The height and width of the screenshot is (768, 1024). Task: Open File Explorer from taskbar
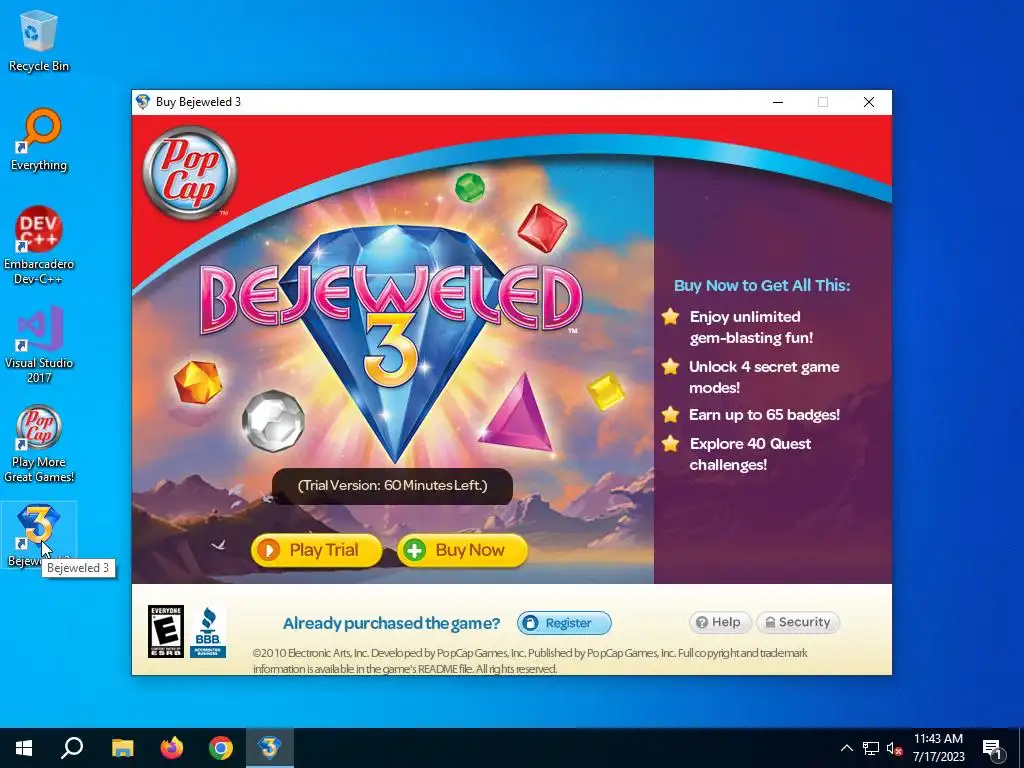[122, 748]
